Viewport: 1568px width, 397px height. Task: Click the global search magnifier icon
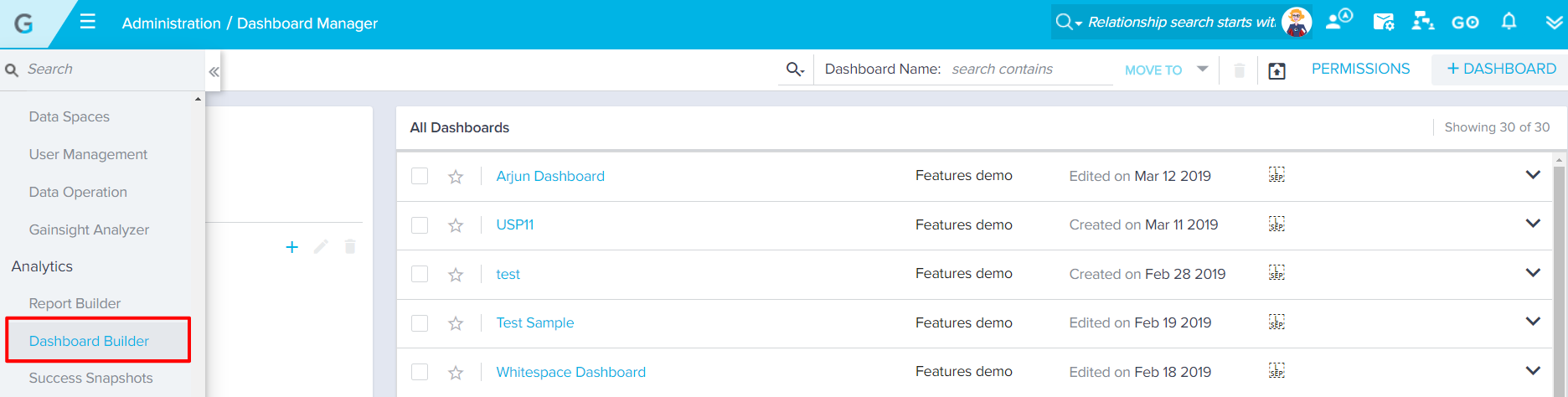click(x=1064, y=22)
